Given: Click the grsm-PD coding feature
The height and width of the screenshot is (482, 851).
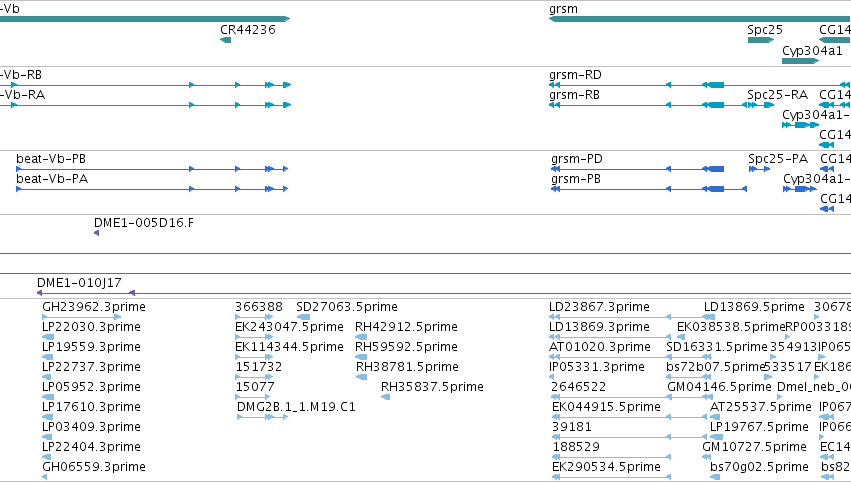Looking at the screenshot, I should pyautogui.click(x=638, y=169).
